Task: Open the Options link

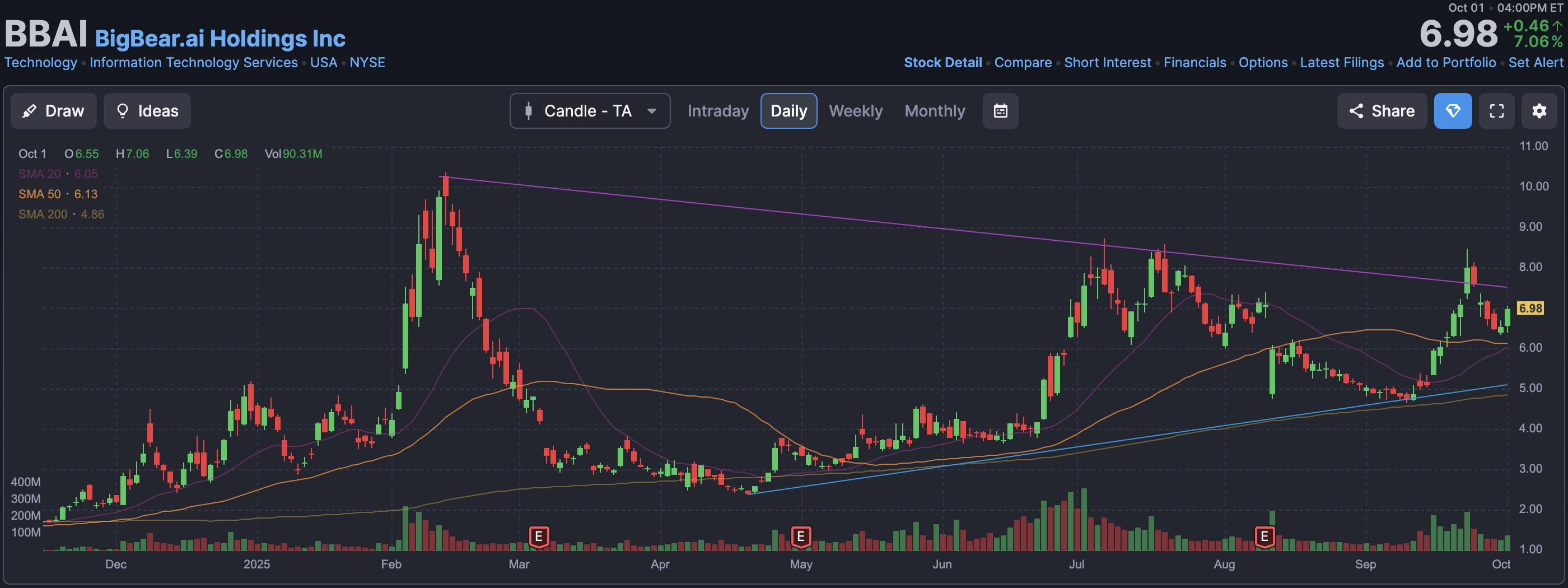Action: [1262, 63]
